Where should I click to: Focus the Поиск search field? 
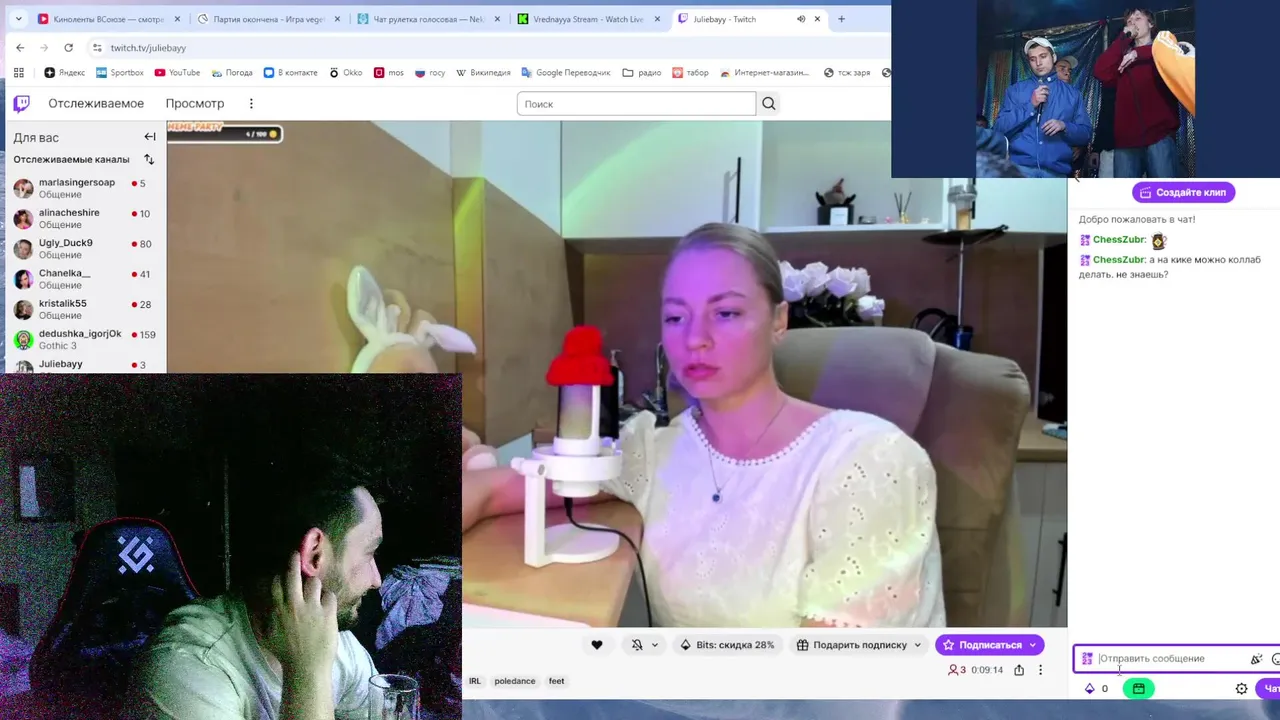(x=636, y=103)
